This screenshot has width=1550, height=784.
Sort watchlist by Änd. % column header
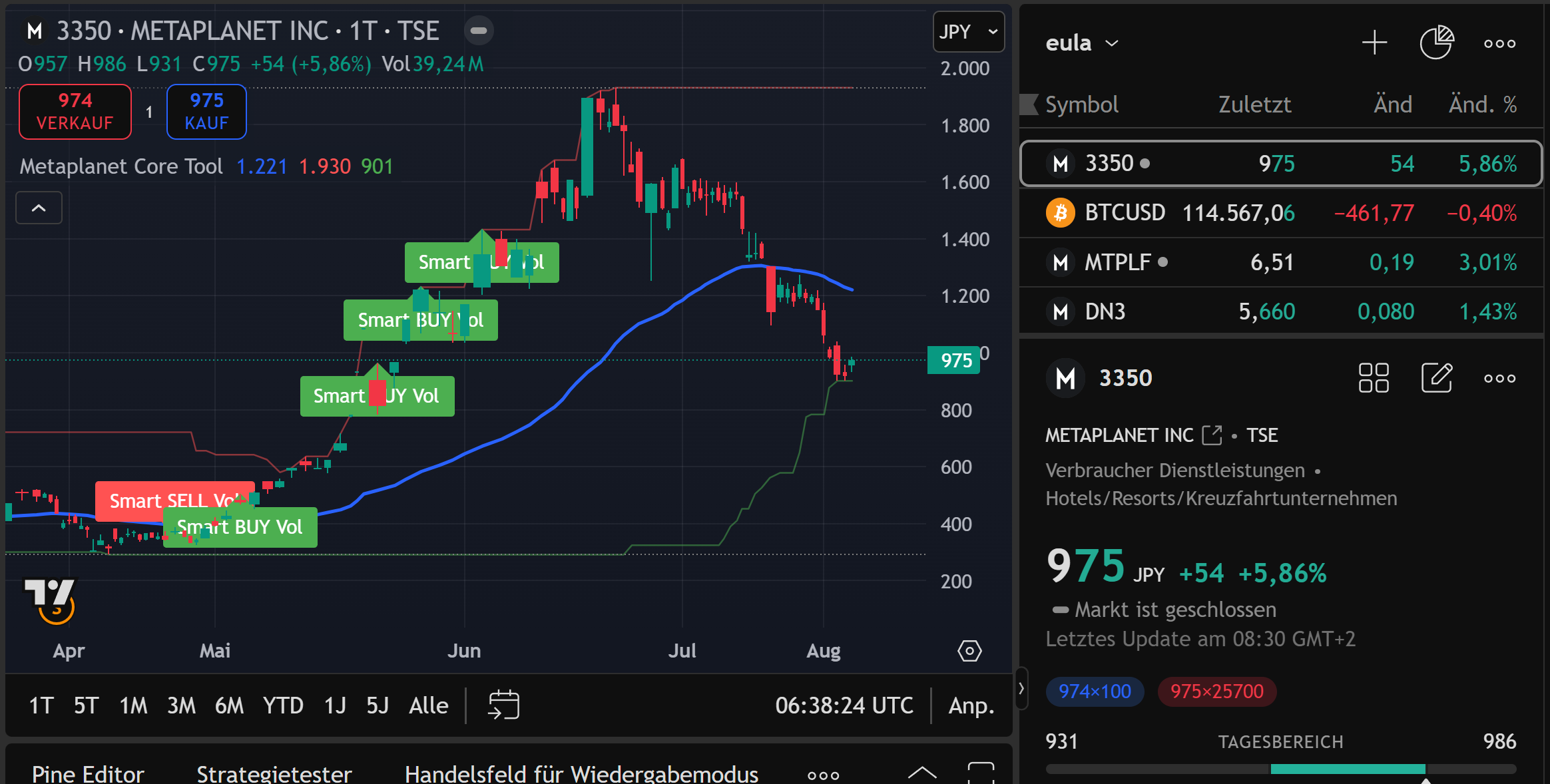(1482, 104)
